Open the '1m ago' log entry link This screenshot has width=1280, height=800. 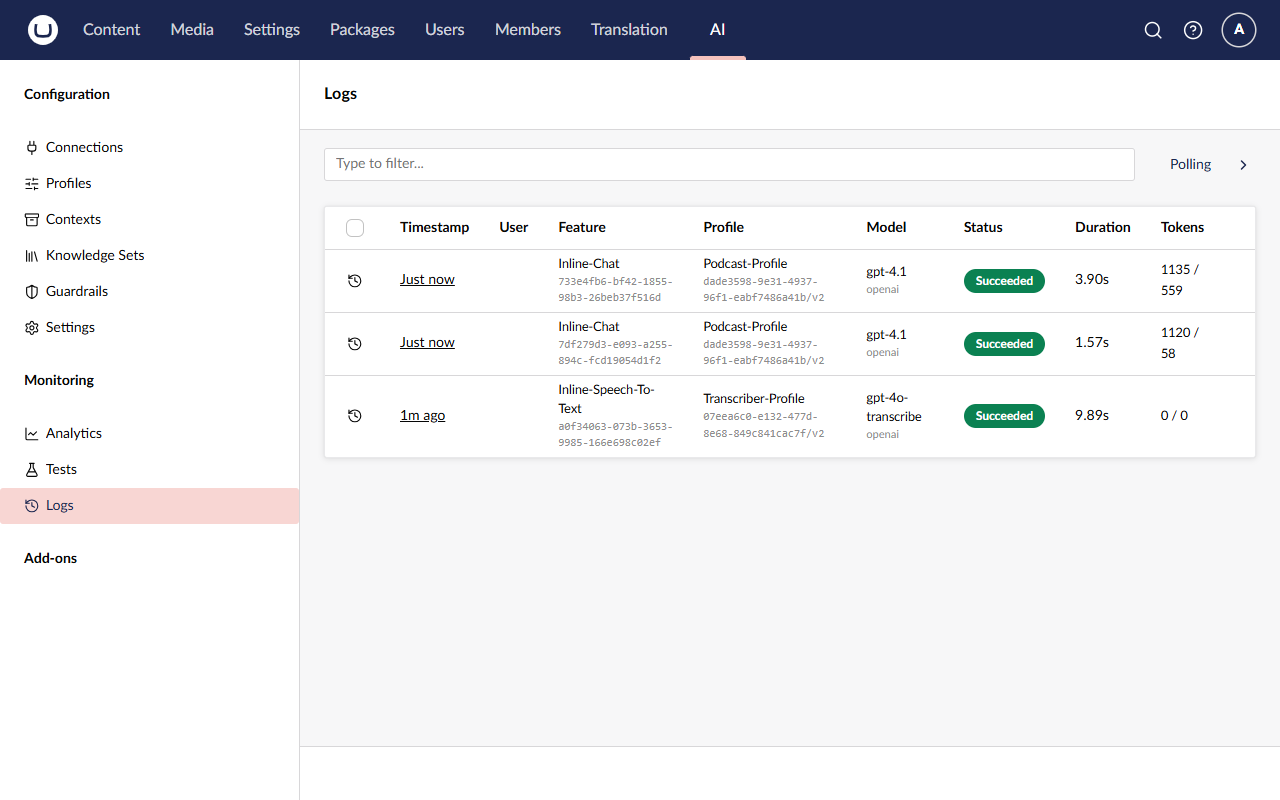[x=422, y=416]
